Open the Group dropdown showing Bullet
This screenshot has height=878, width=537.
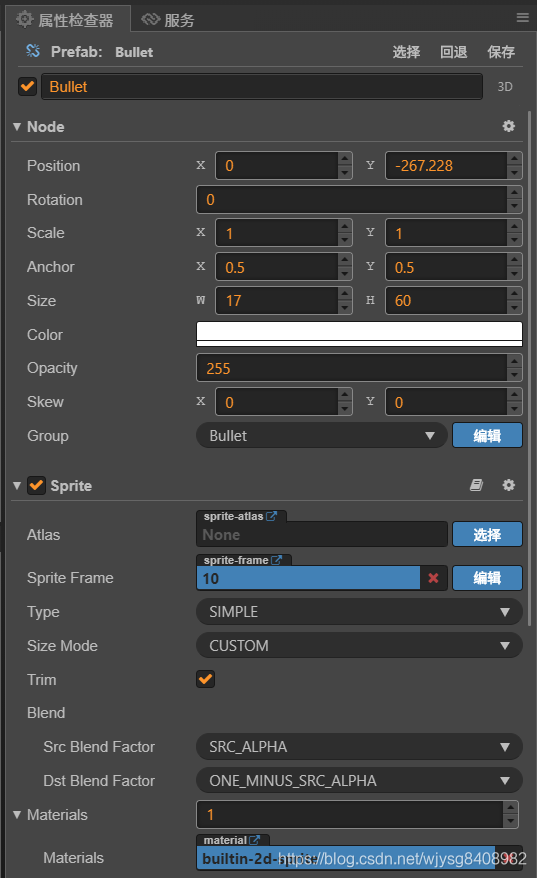321,436
